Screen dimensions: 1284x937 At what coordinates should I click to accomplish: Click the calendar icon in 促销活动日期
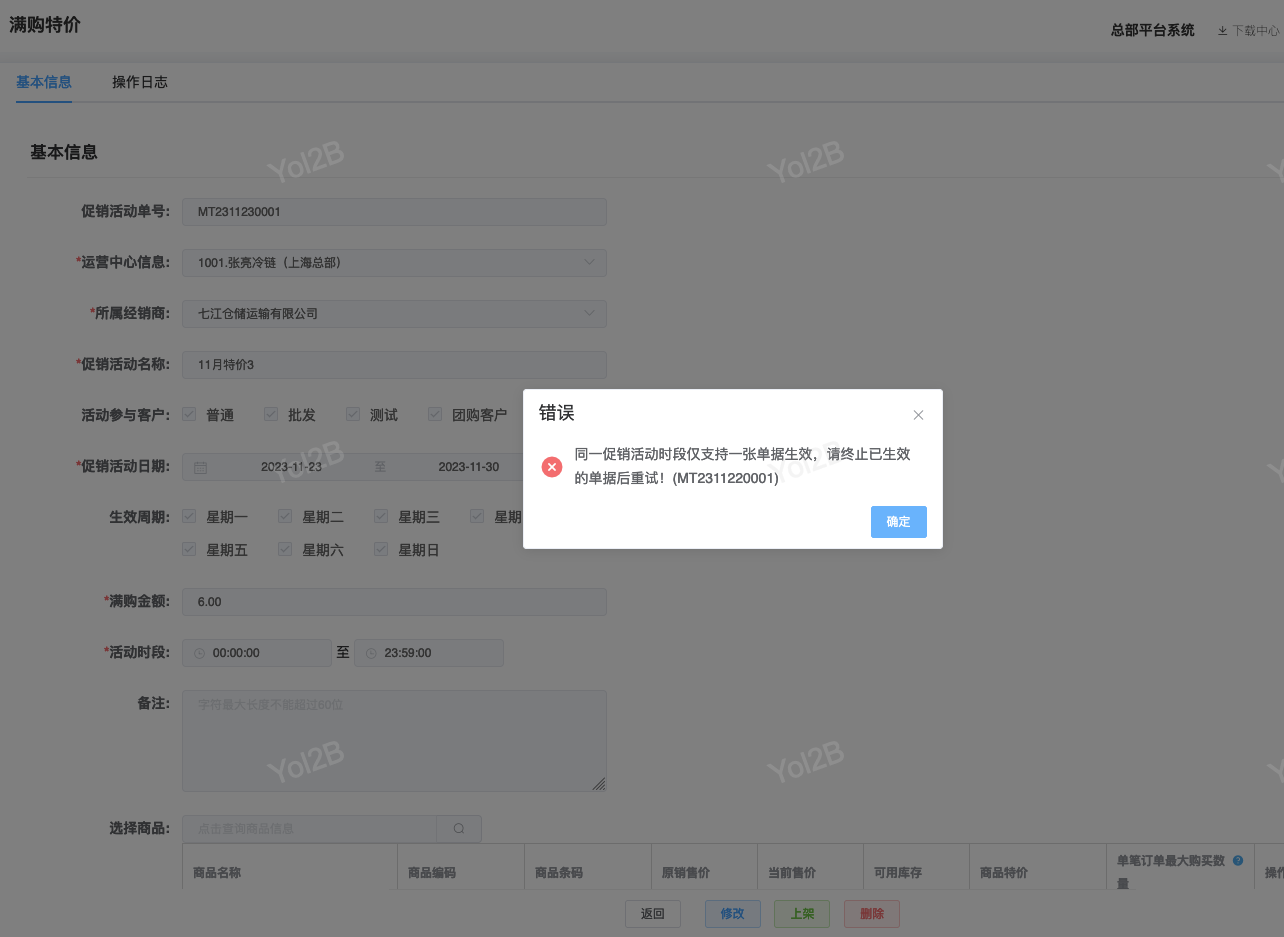click(200, 467)
